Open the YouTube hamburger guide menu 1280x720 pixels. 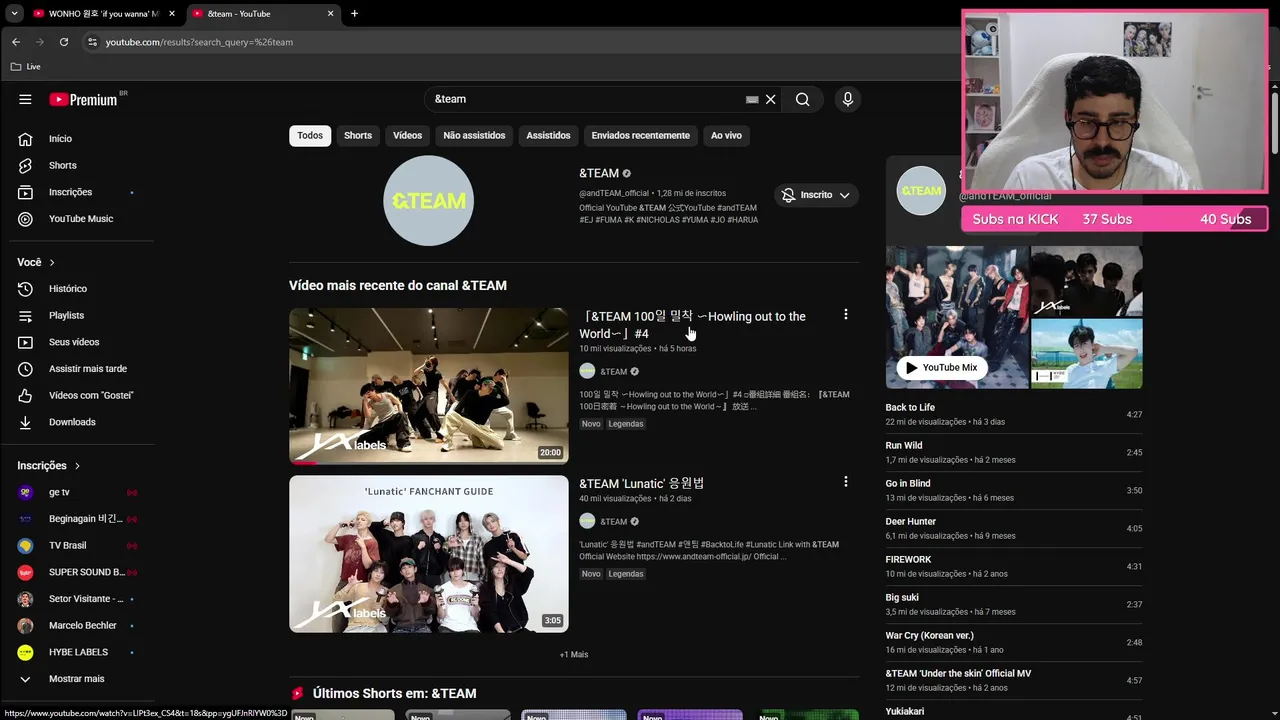click(x=25, y=99)
